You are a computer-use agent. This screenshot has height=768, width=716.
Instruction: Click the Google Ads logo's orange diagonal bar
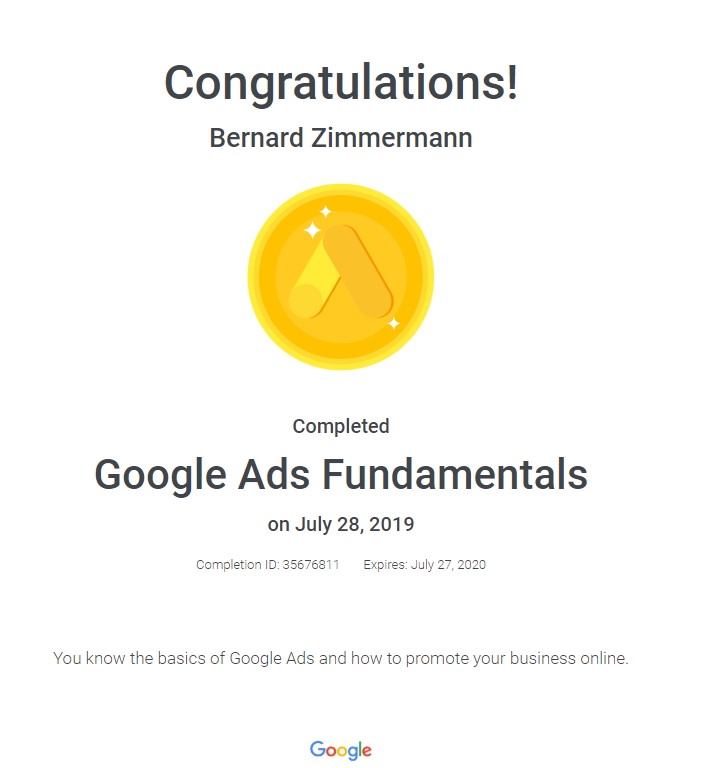(x=358, y=271)
